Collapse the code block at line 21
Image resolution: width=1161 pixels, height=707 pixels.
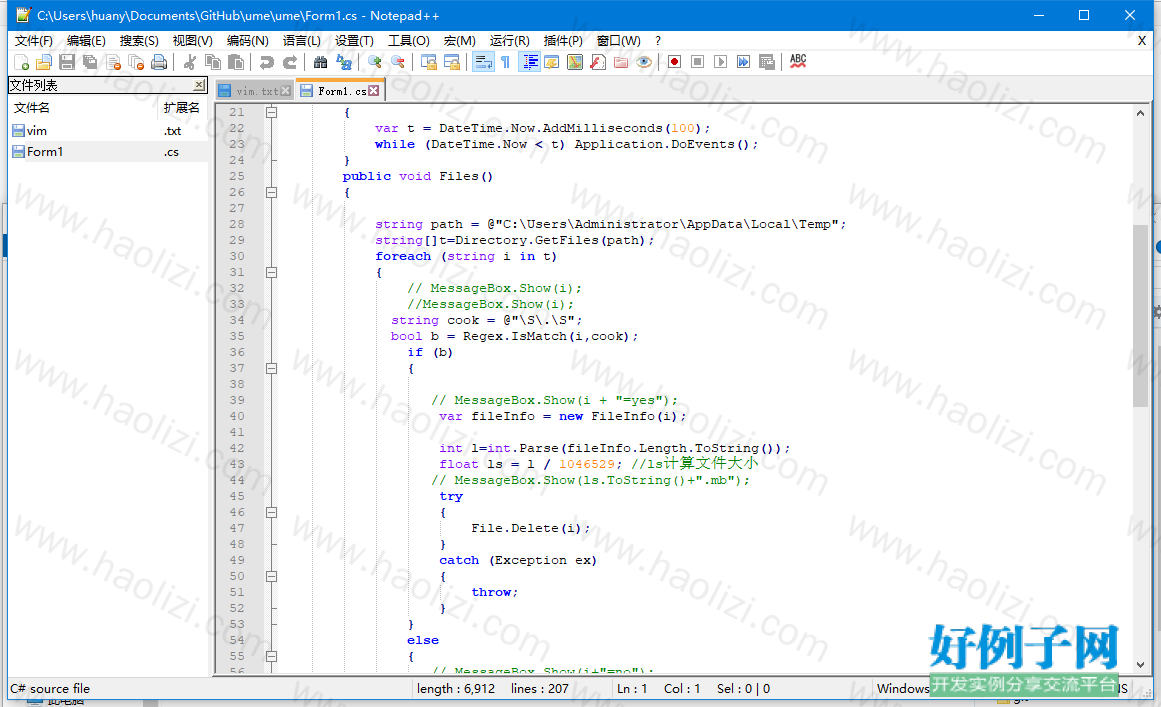(272, 113)
